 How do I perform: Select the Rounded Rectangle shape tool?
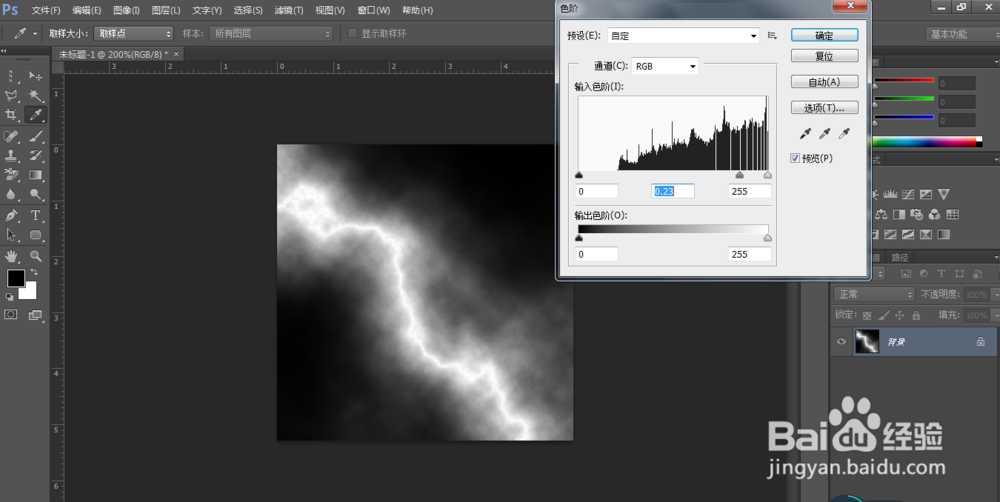coord(36,235)
